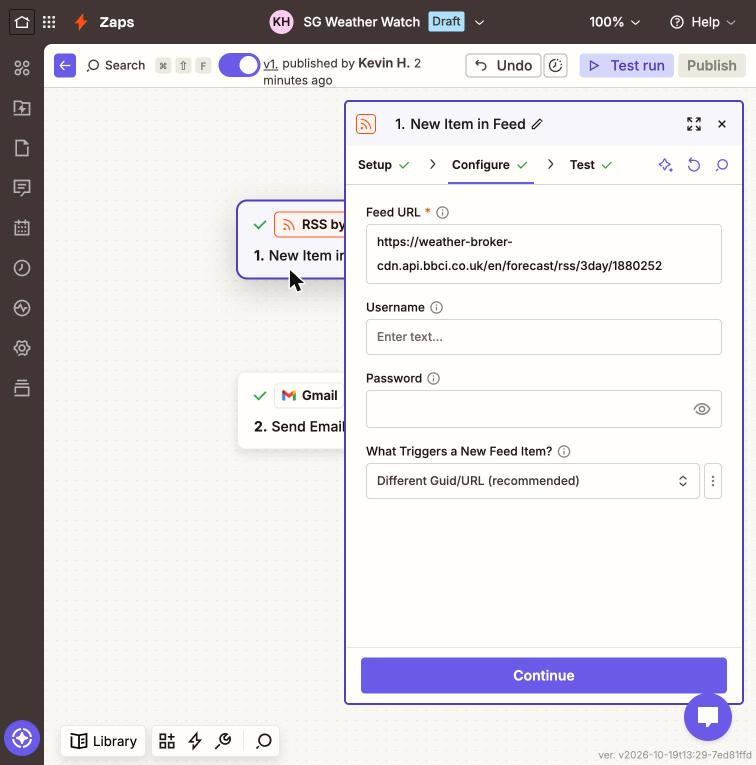756x765 pixels.
Task: Open version history clock next to Undo
Action: point(556,65)
